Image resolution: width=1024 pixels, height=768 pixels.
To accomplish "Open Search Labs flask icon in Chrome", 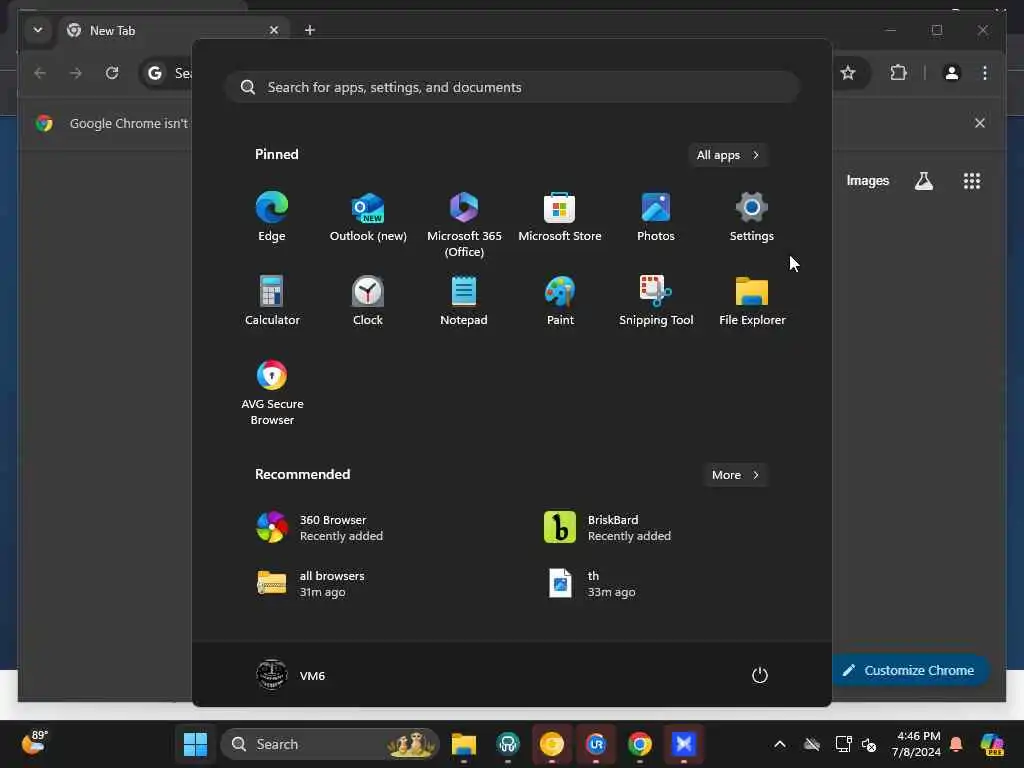I will 923,181.
